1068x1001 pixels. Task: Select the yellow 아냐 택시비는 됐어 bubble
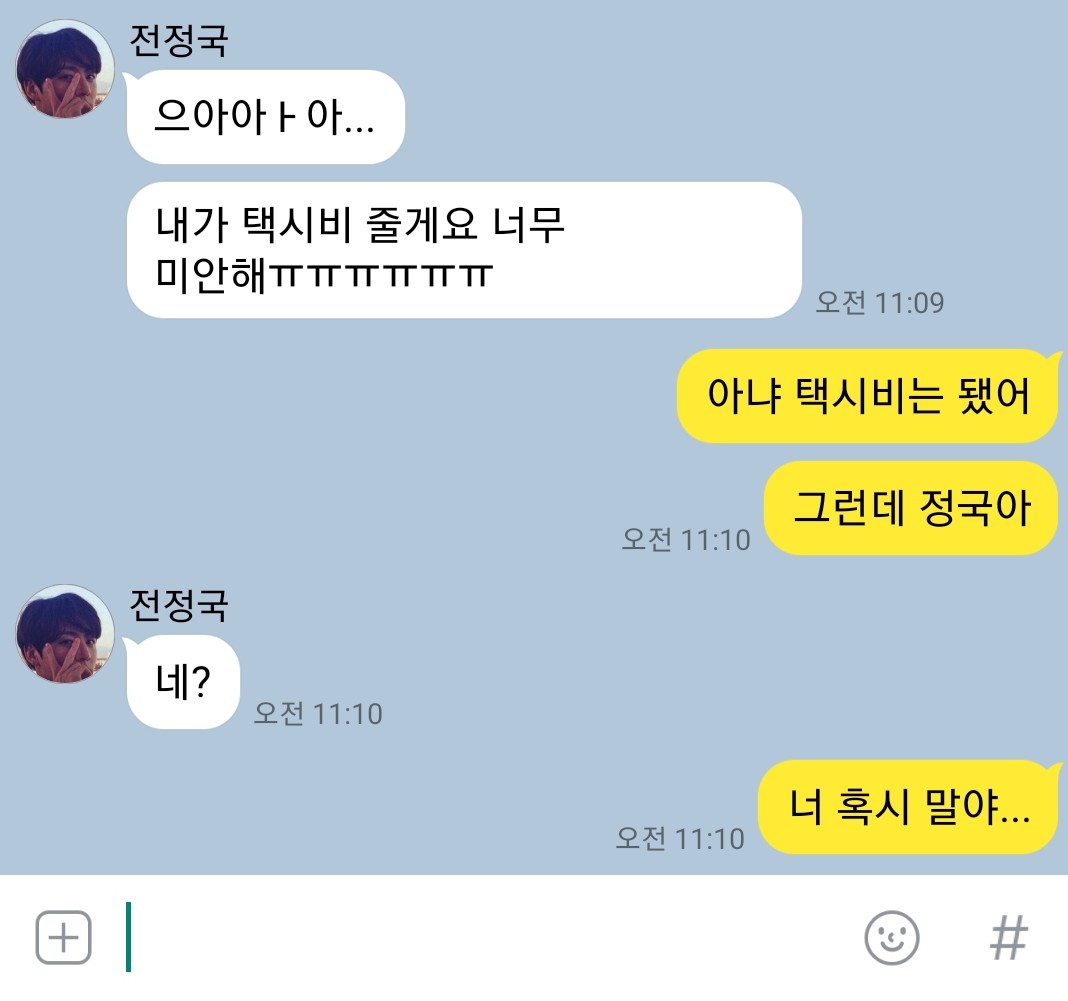click(868, 396)
